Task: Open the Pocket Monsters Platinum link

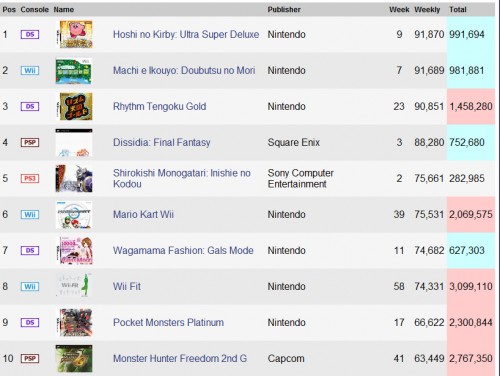Action: (x=168, y=322)
